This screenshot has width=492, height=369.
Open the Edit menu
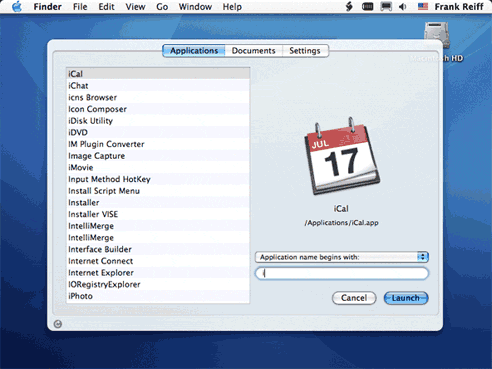pyautogui.click(x=106, y=7)
